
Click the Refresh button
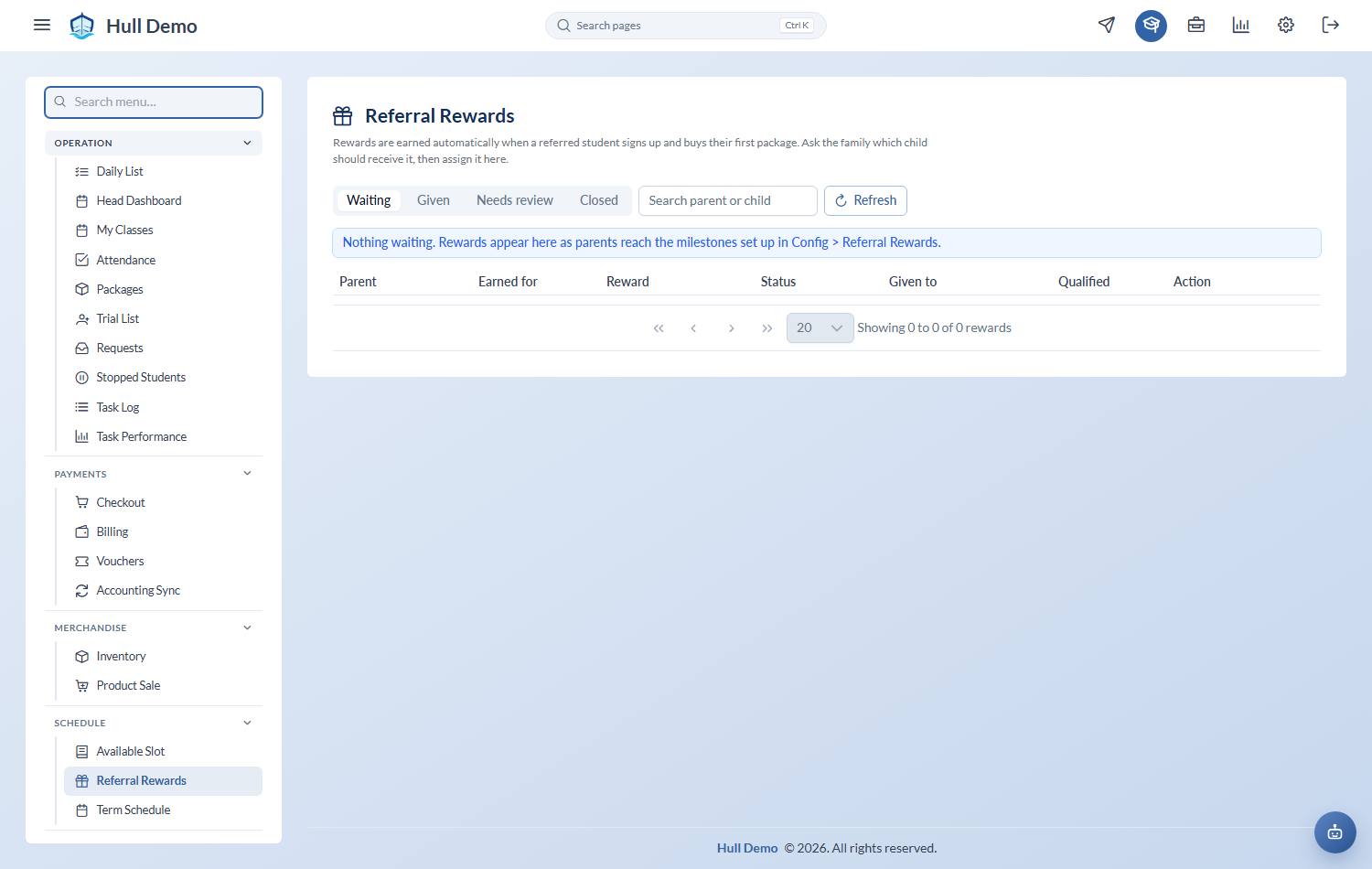(x=865, y=200)
